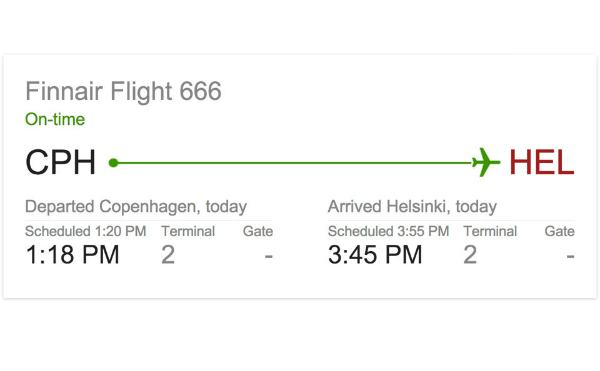Click the red HEL airport code
The height and width of the screenshot is (371, 600).
[541, 163]
